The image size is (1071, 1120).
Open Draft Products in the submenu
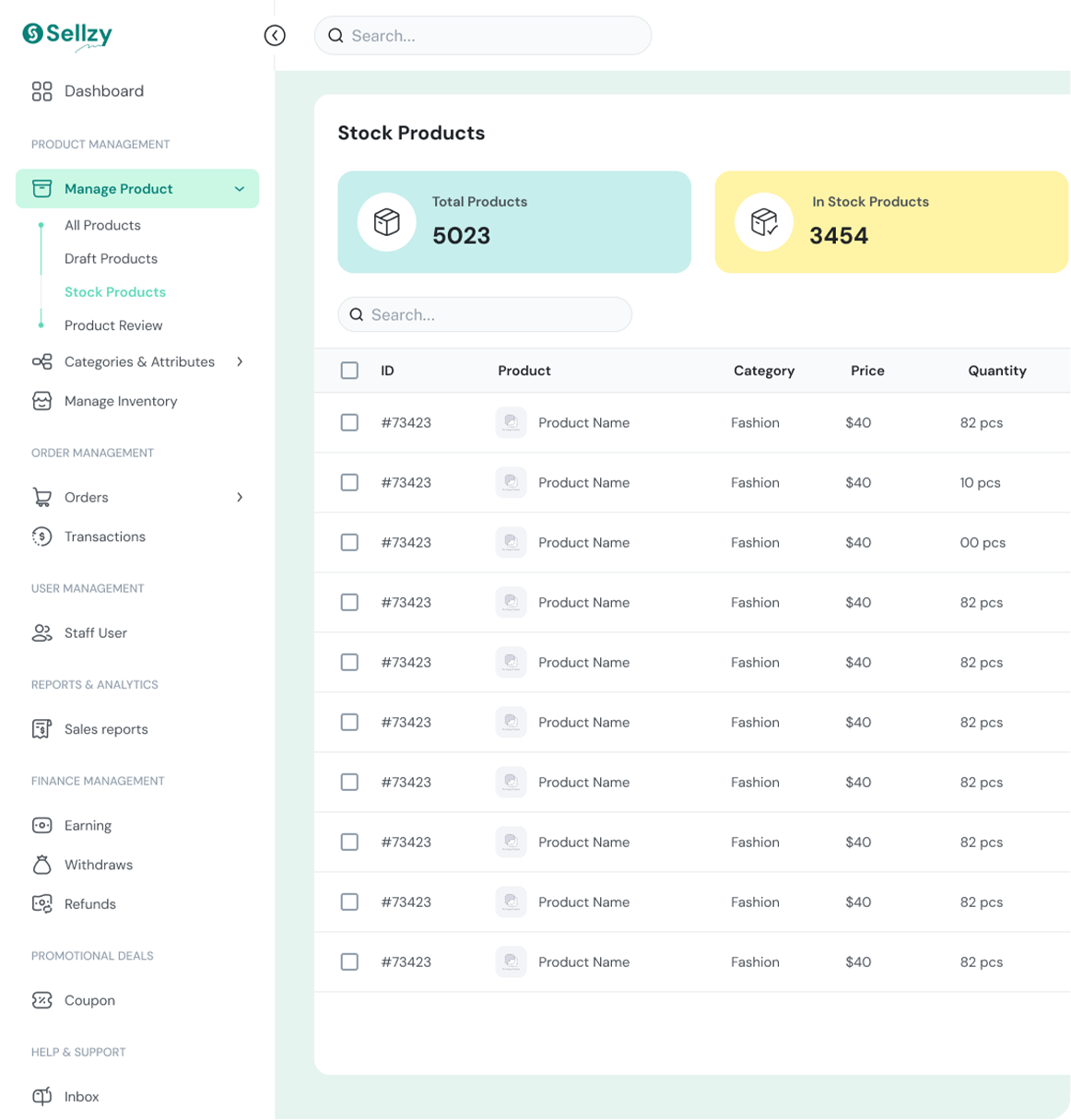[x=111, y=259]
